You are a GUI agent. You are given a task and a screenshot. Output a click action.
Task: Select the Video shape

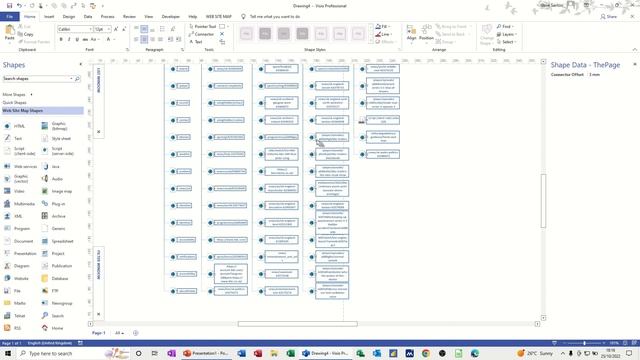click(x=14, y=191)
